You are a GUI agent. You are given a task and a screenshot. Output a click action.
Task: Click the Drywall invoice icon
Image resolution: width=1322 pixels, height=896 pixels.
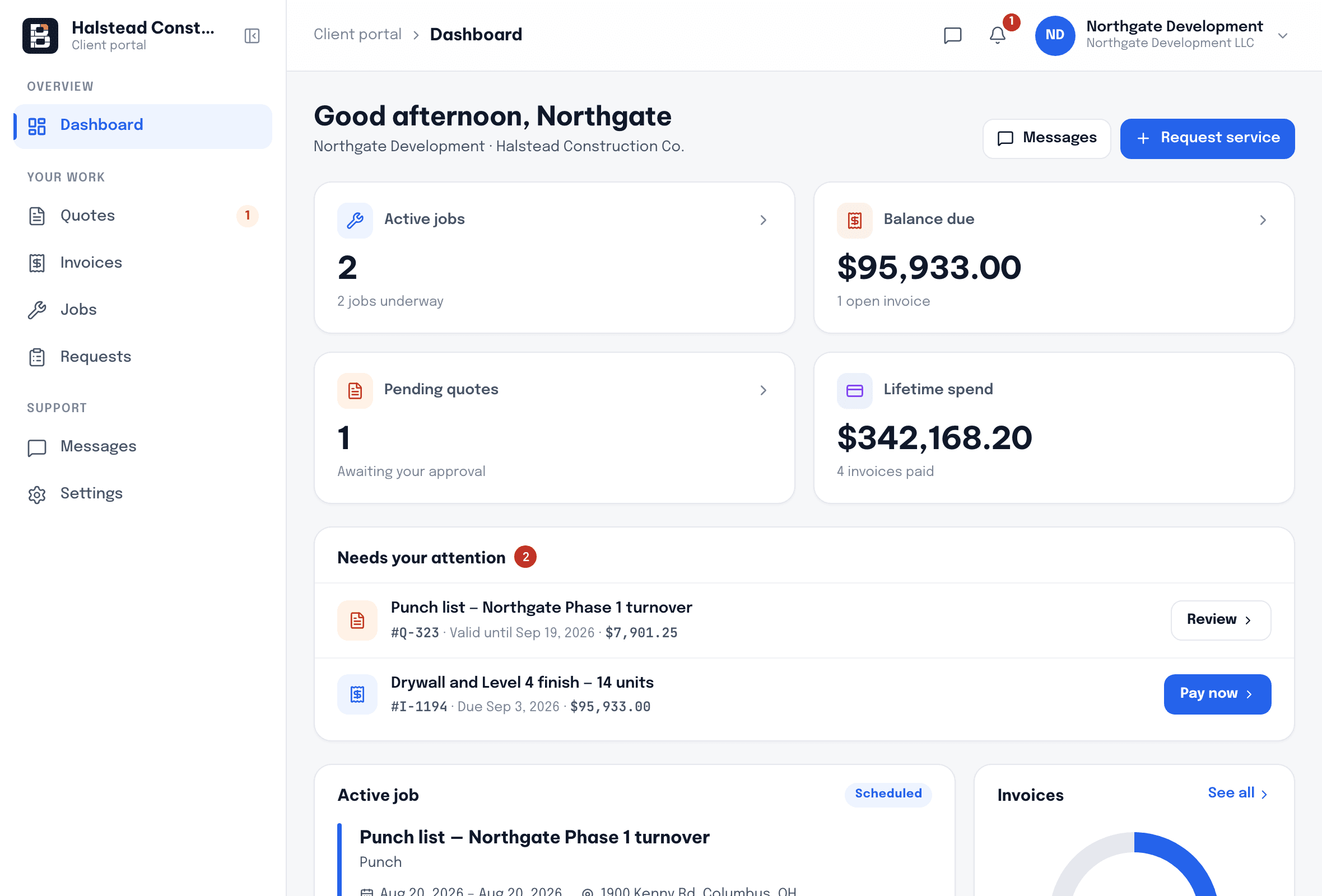[357, 694]
